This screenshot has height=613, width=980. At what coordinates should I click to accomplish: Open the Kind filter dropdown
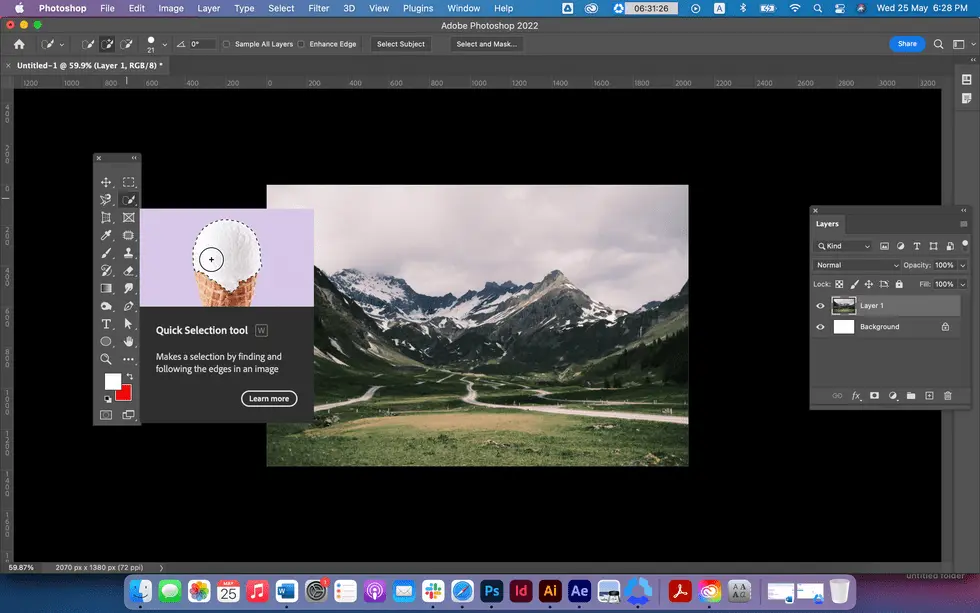tap(843, 246)
